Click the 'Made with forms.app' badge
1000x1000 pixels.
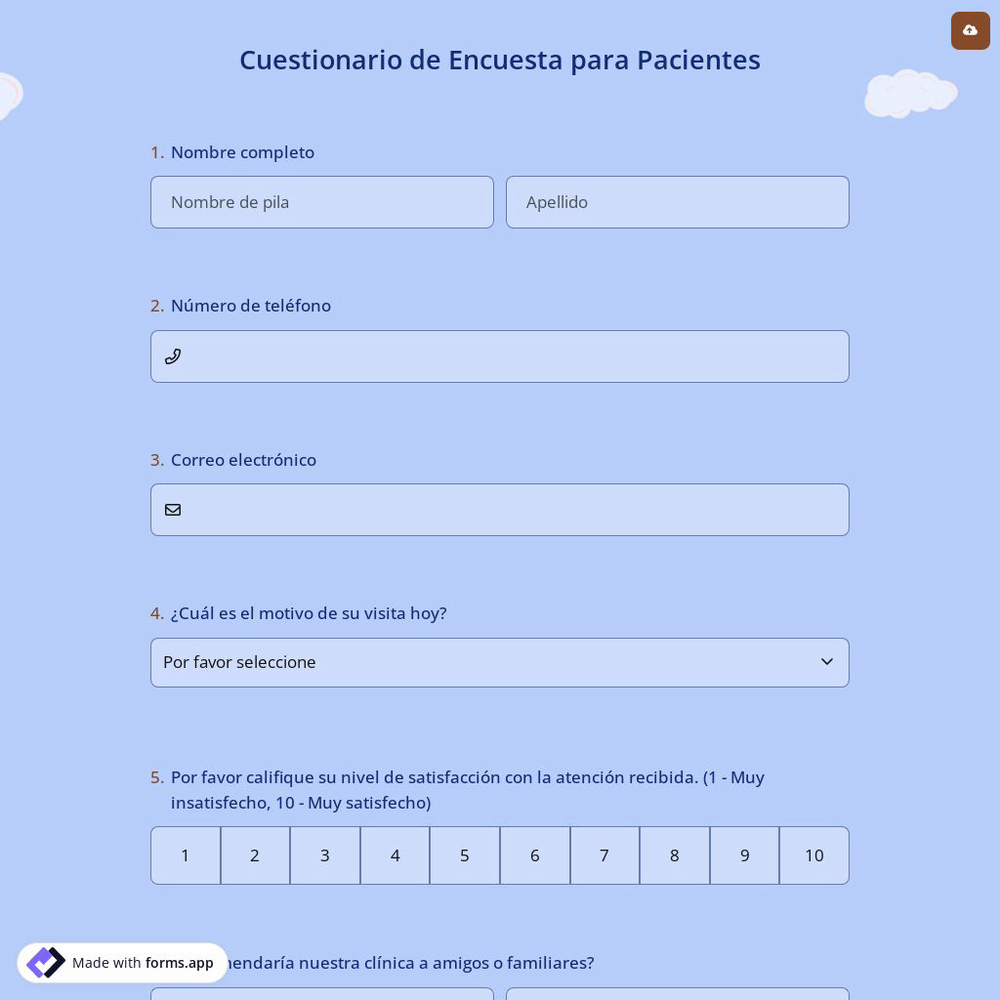click(x=122, y=963)
